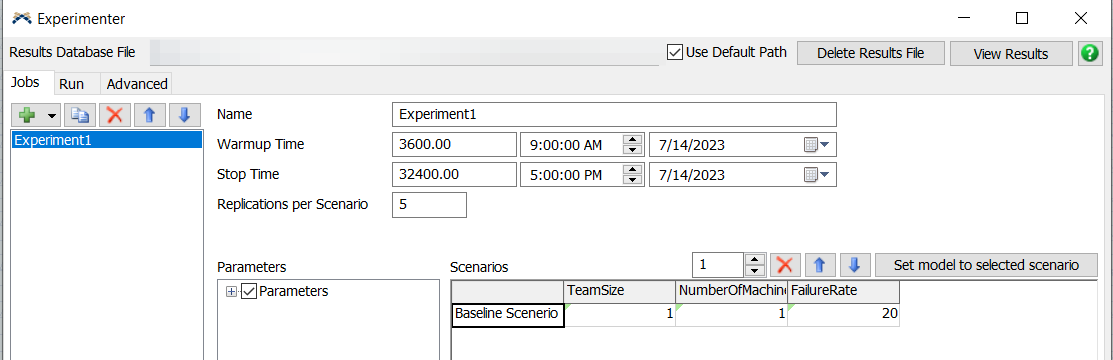The height and width of the screenshot is (360, 1113).
Task: Click the View Results button
Action: pos(1011,53)
